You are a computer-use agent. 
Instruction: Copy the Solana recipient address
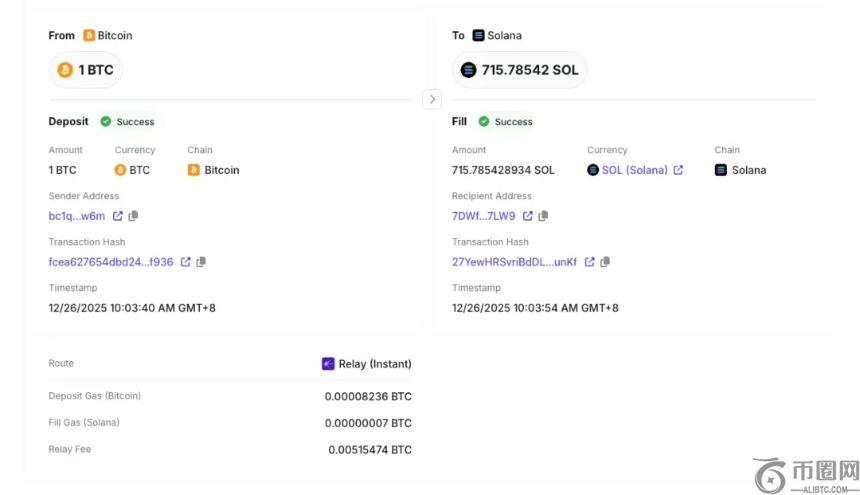coord(544,216)
